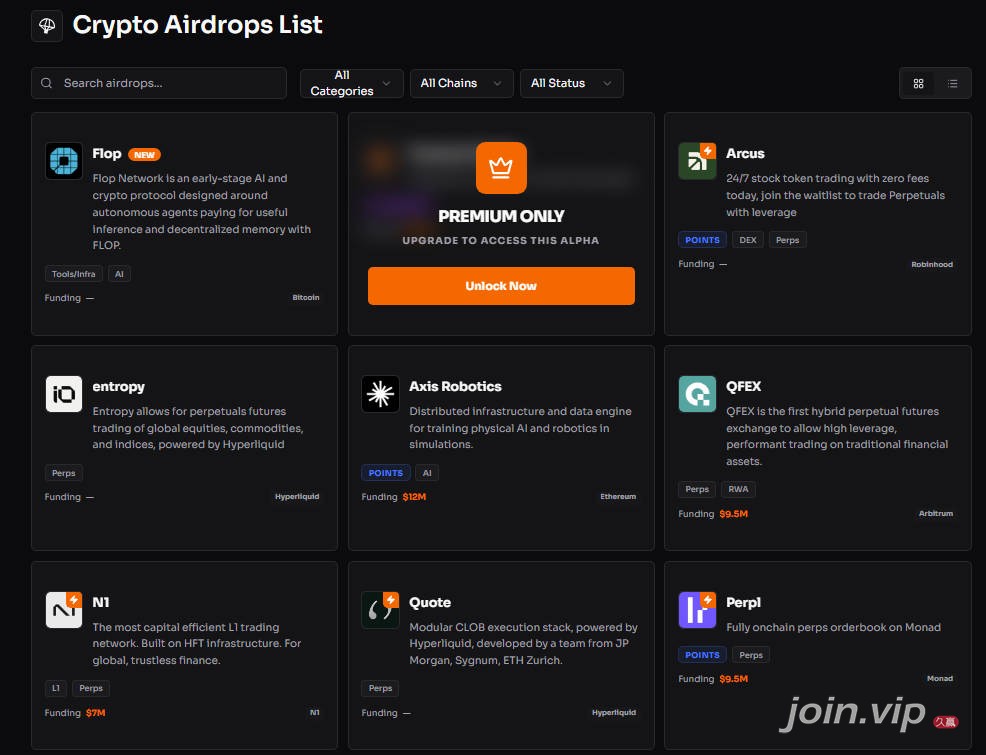Select the Perps tag on N1 card
Image resolution: width=986 pixels, height=755 pixels.
(91, 688)
